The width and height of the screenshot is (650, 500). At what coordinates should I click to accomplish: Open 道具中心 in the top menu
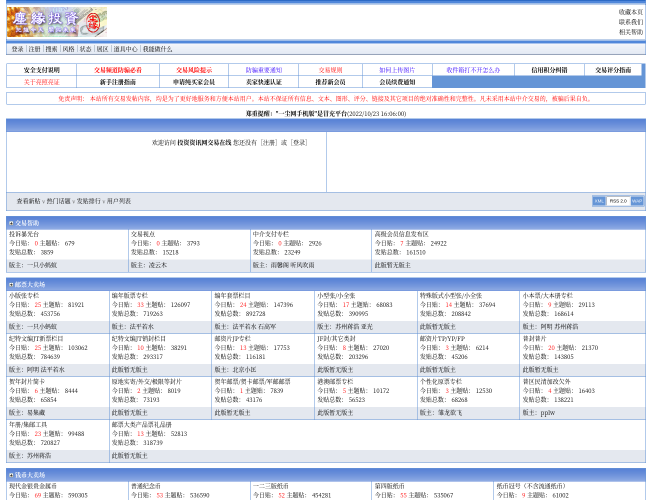(125, 49)
